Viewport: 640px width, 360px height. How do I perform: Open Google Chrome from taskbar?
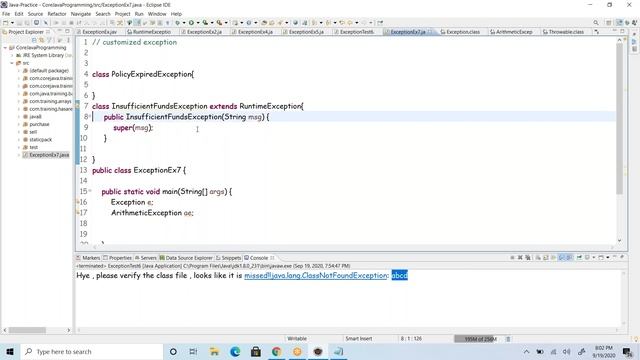tap(277, 351)
